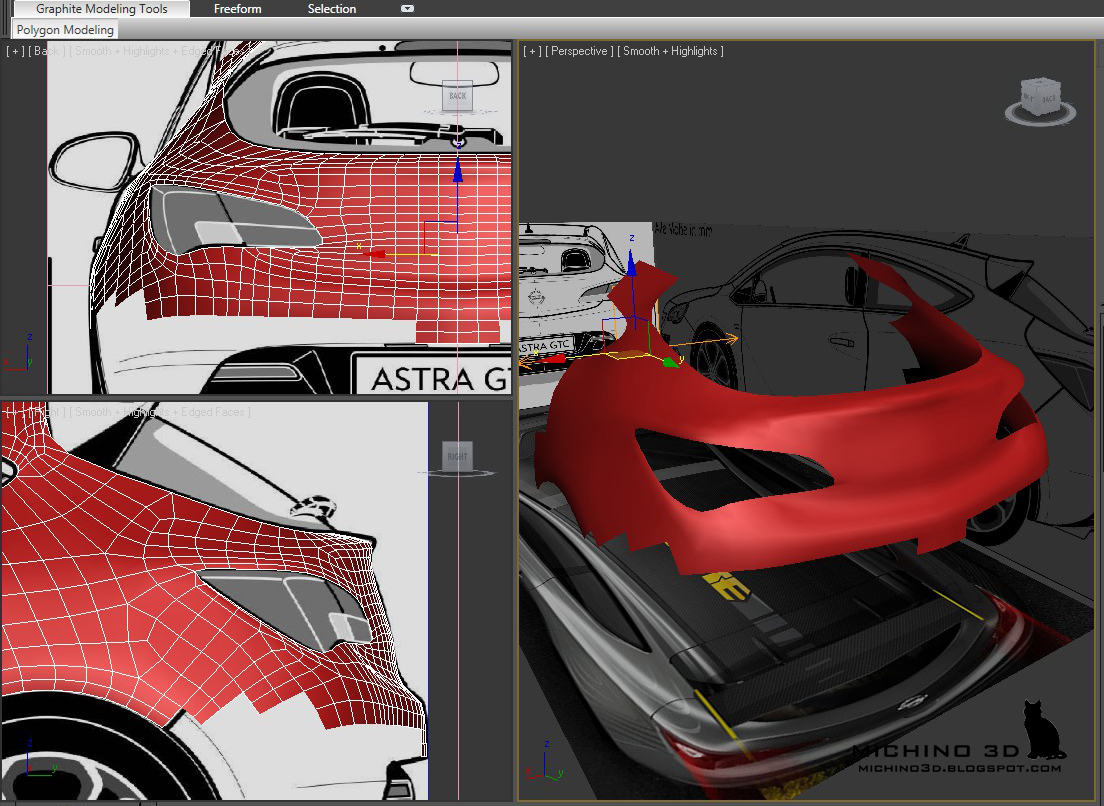Click the BACK ViewCube face
Viewport: 1104px width, 806px height.
tap(457, 96)
